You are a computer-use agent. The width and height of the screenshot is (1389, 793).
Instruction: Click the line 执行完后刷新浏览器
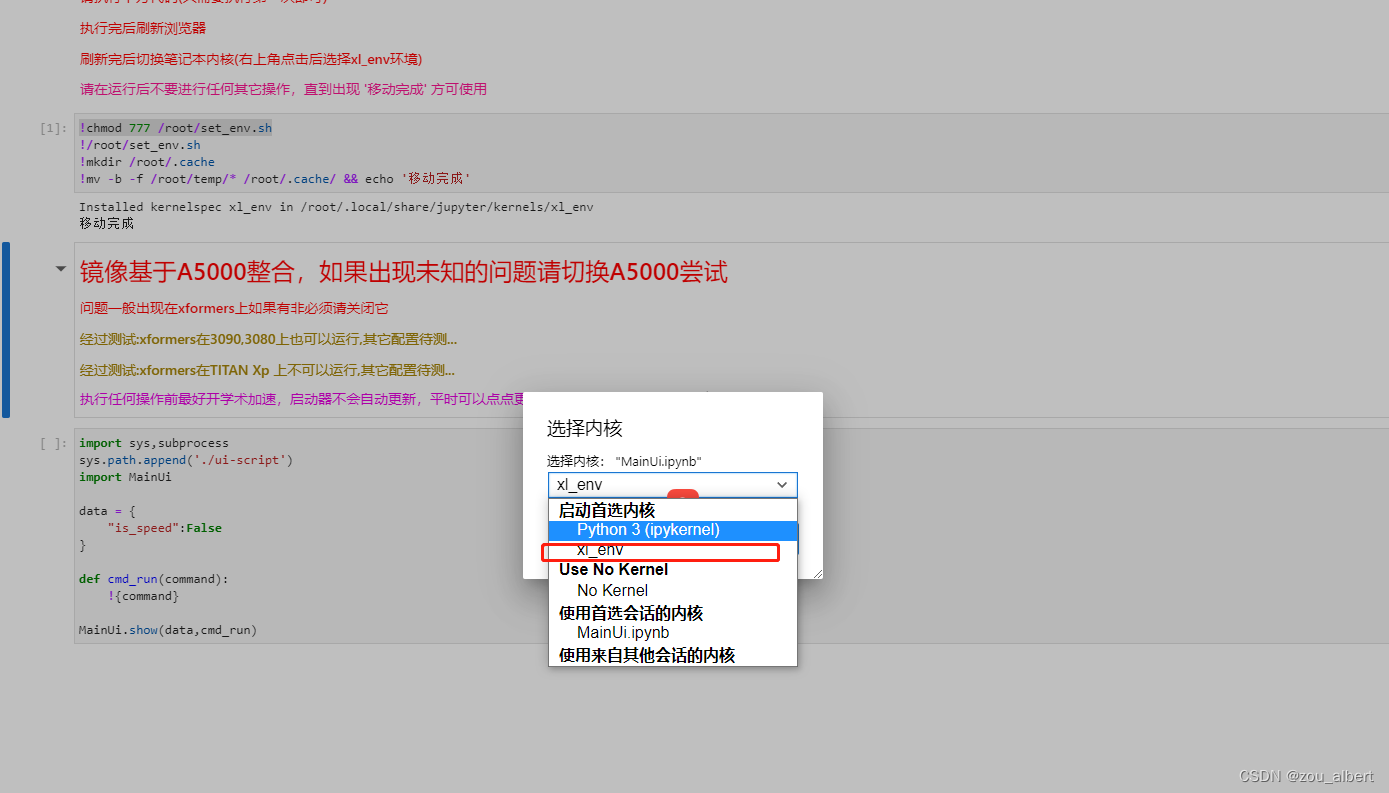point(143,28)
